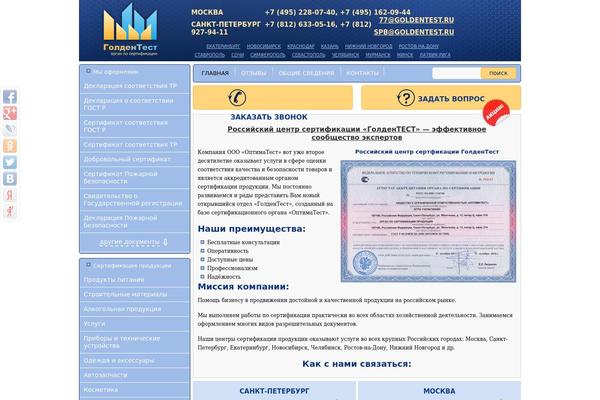Open the Симферополь city link

[x=268, y=55]
